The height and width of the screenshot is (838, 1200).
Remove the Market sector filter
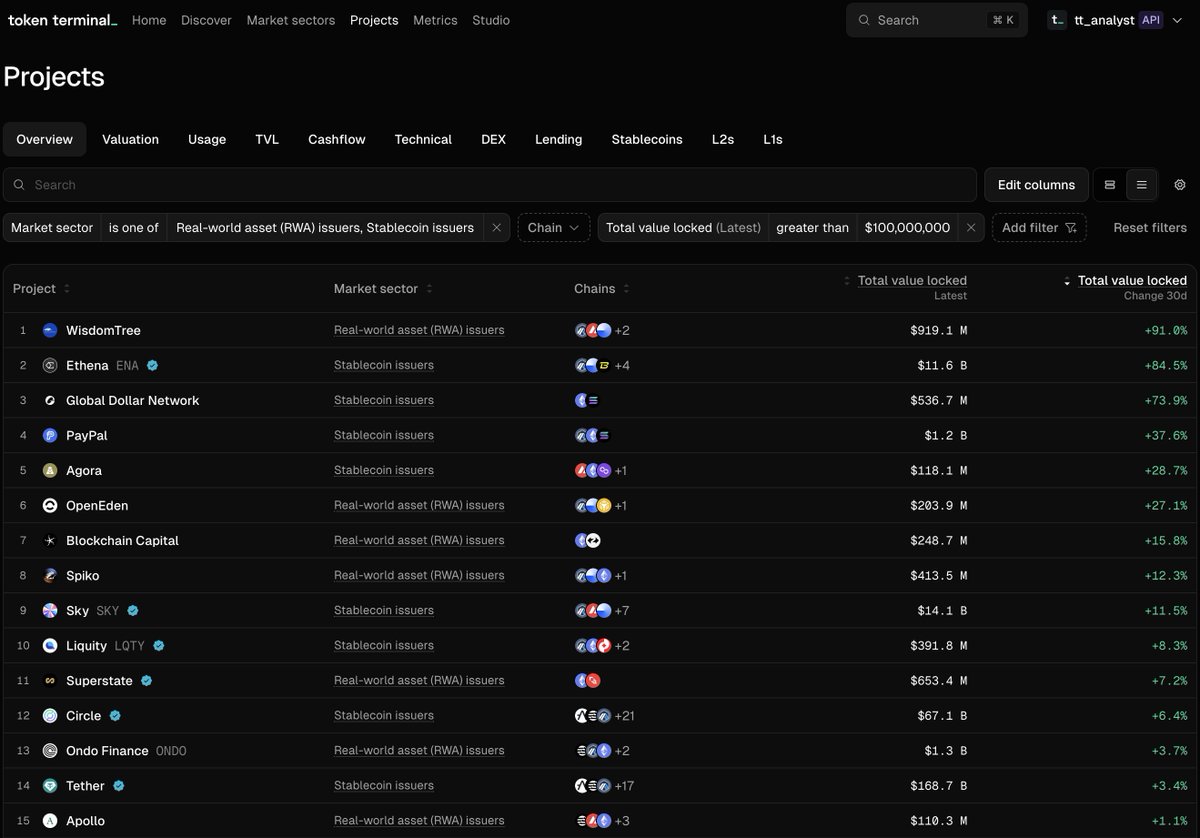coord(496,228)
